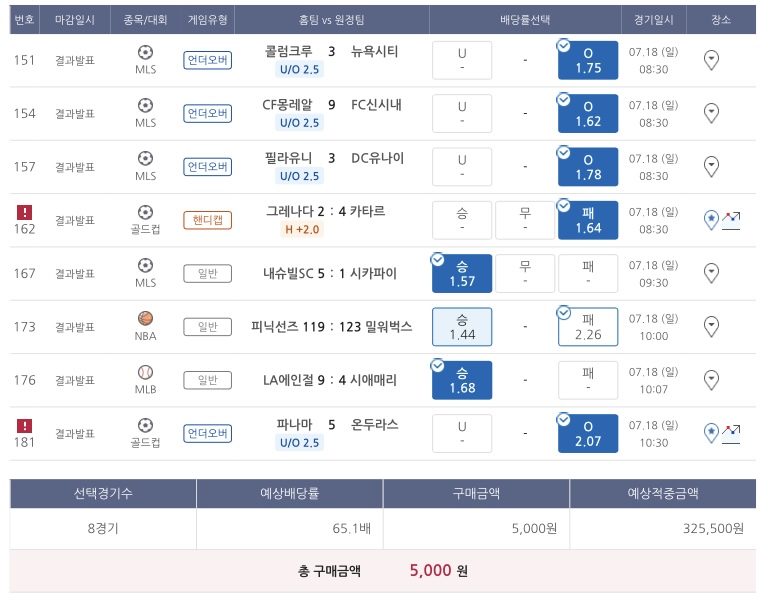Click the starred venue pin for match 181

(711, 433)
